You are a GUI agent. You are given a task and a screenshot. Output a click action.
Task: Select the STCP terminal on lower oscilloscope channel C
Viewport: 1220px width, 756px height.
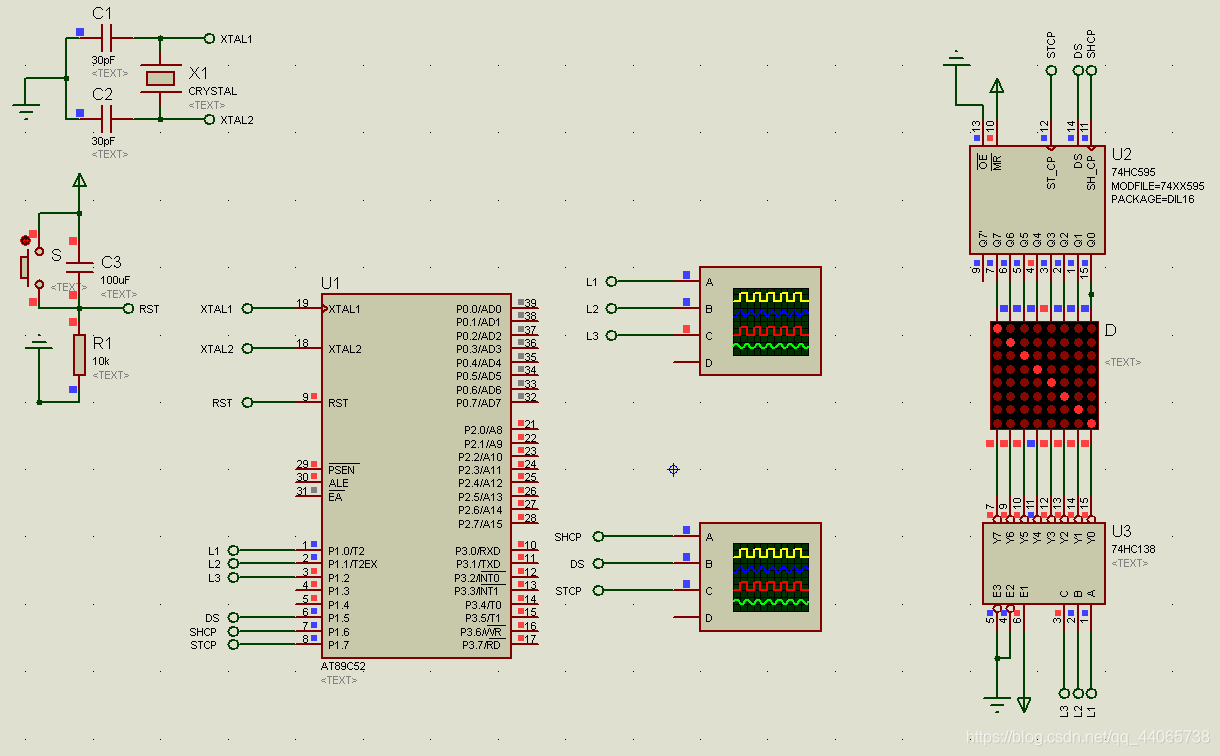pyautogui.click(x=598, y=590)
